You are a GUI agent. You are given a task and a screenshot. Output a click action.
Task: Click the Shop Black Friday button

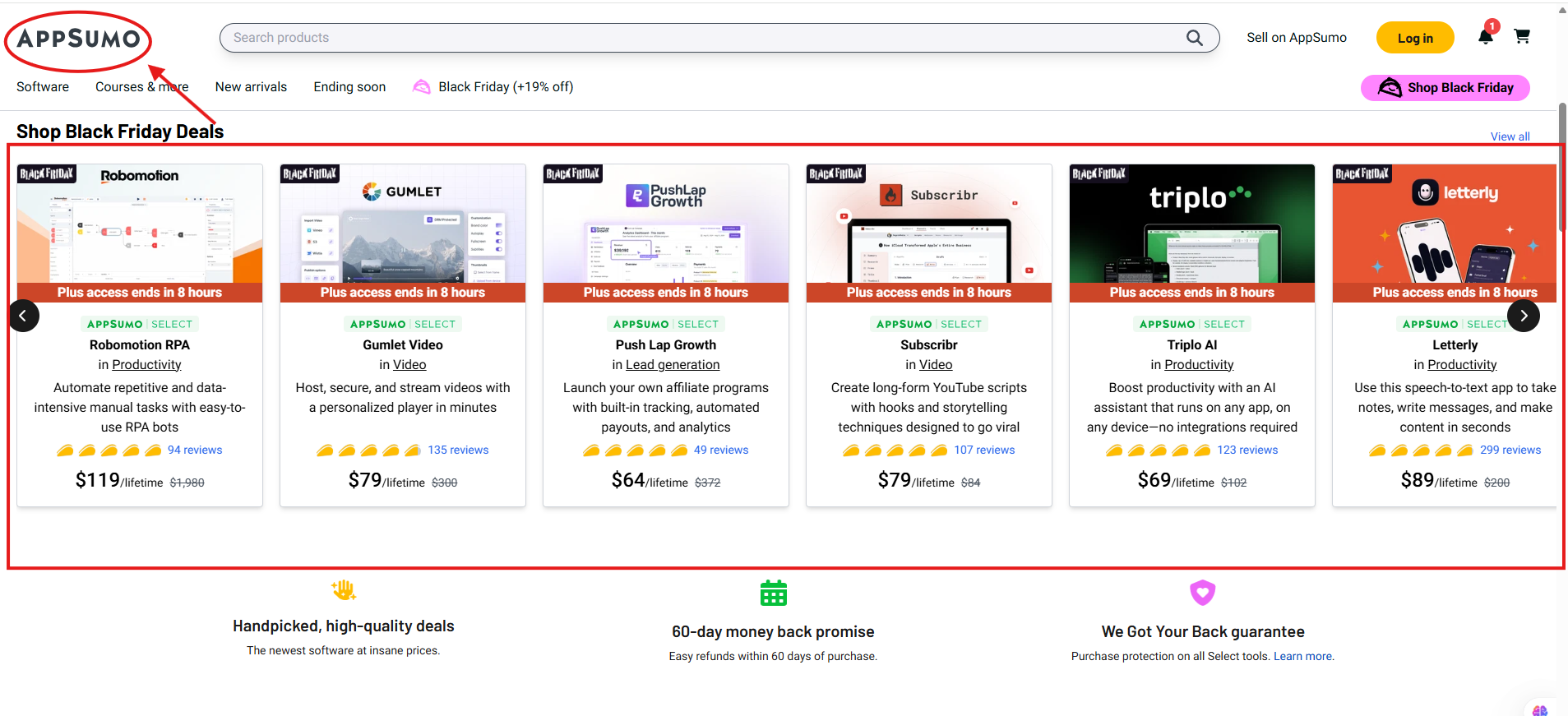(1445, 88)
